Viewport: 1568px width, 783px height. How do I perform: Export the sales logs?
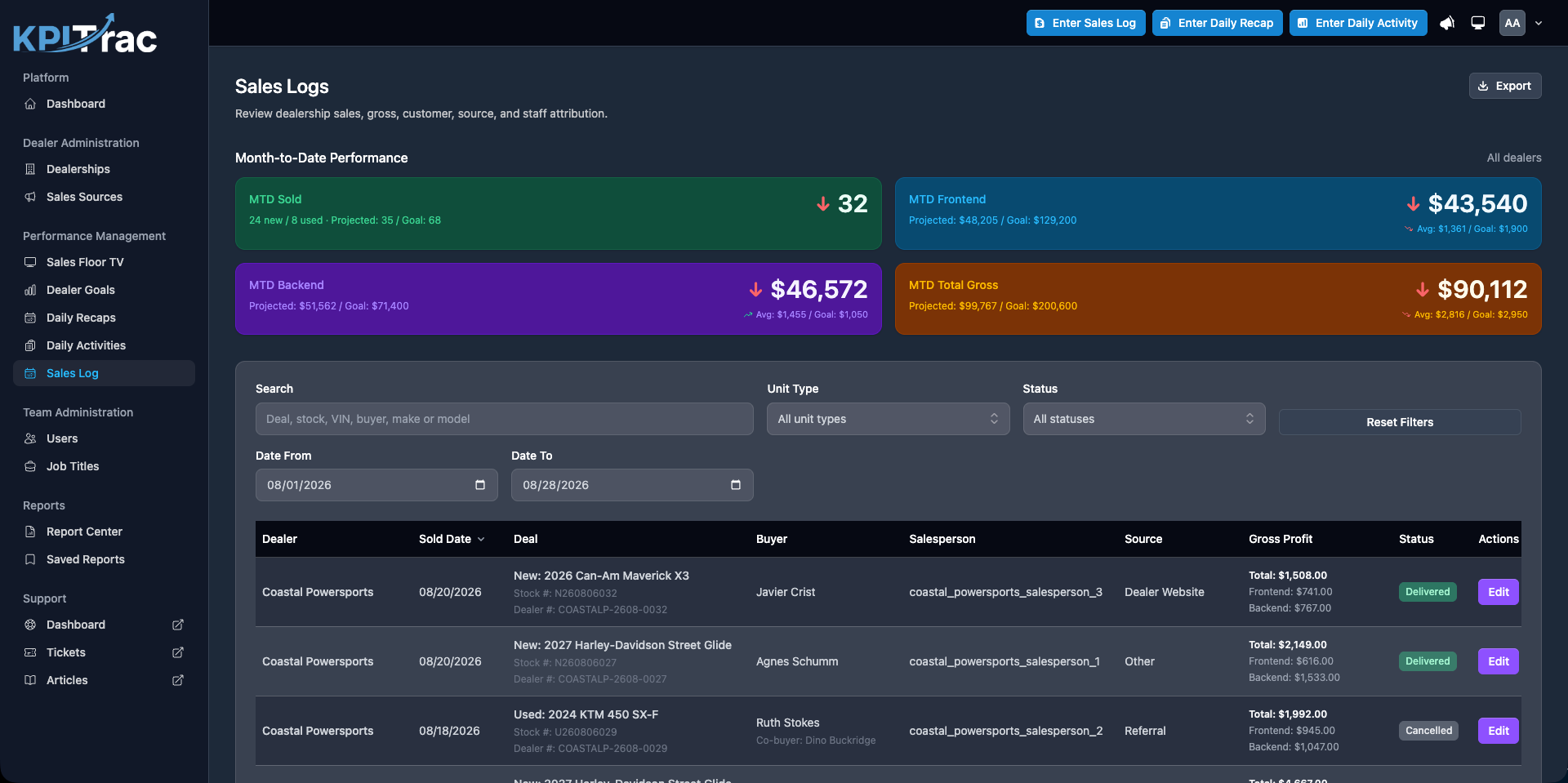click(1505, 86)
